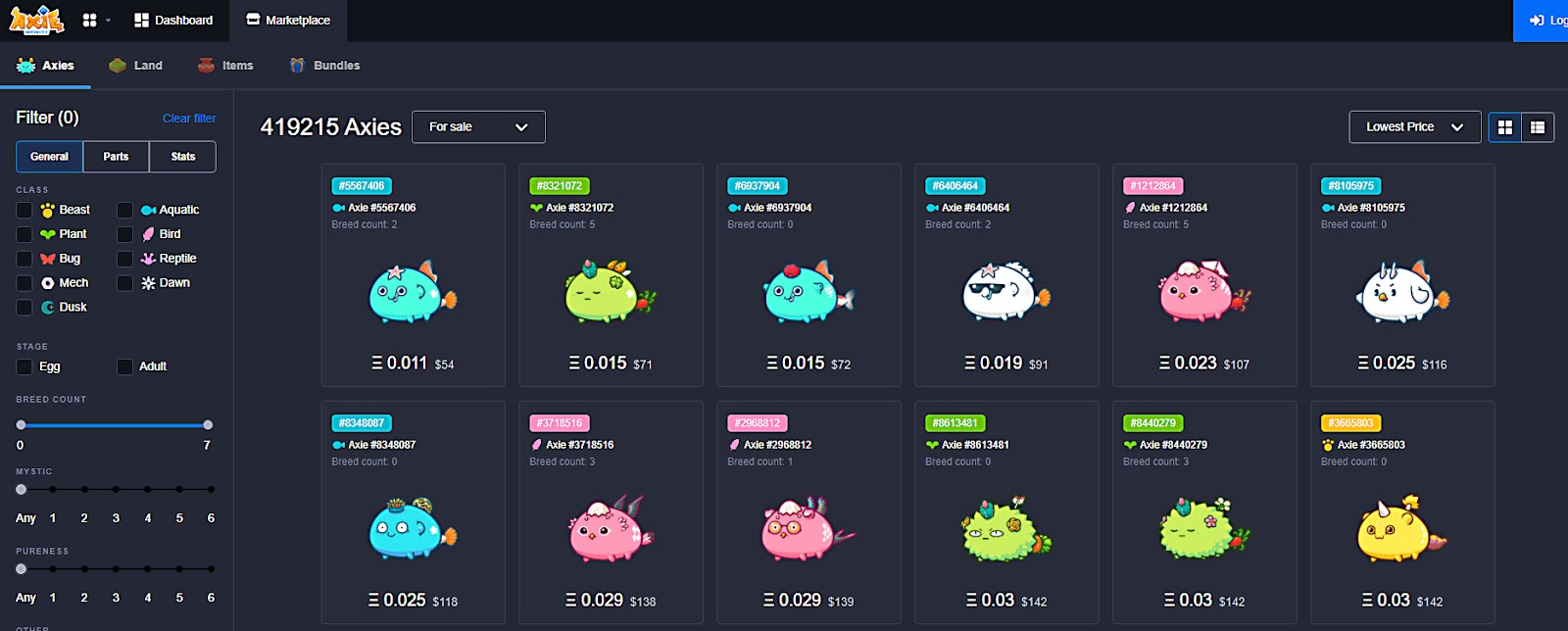
Task: Check the Dusk class checkbox
Action: click(x=24, y=308)
